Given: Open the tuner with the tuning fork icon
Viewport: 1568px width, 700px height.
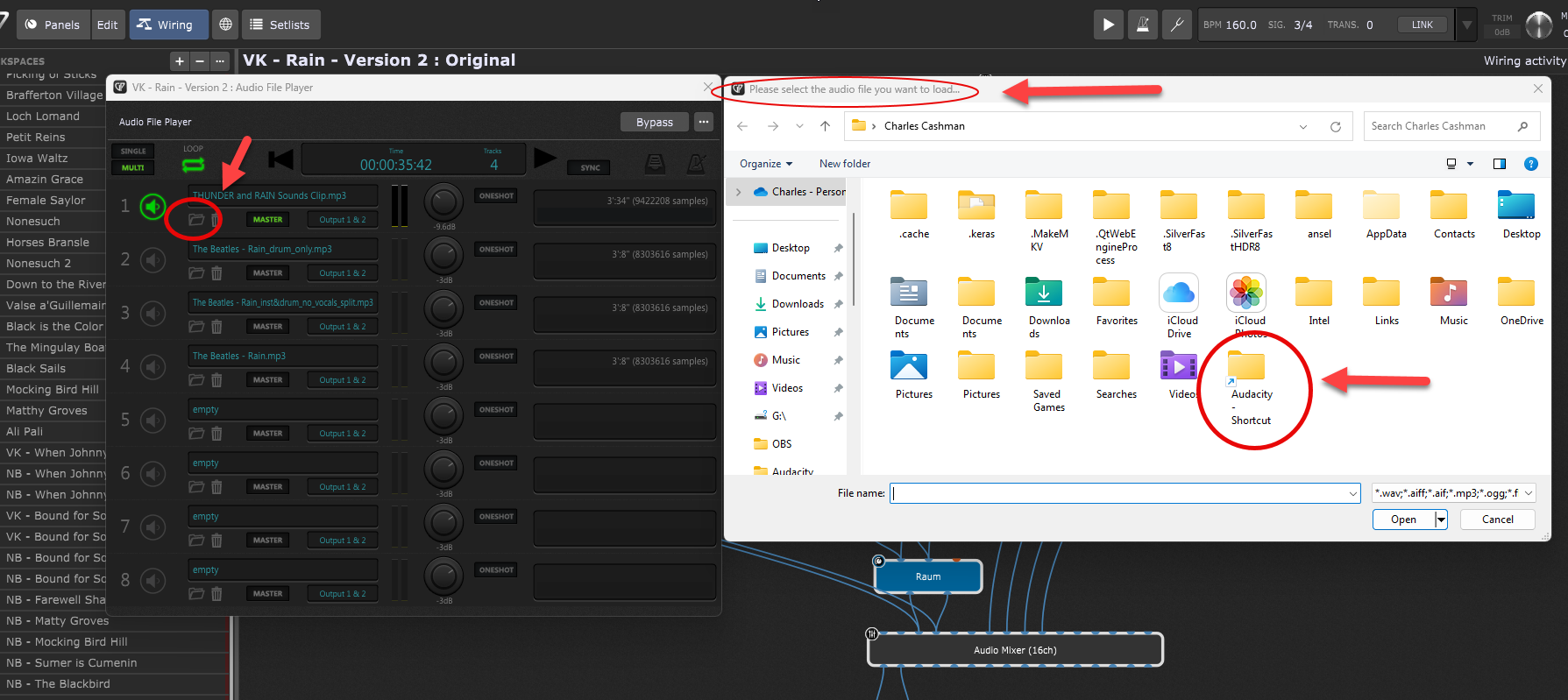Looking at the screenshot, I should (1177, 25).
